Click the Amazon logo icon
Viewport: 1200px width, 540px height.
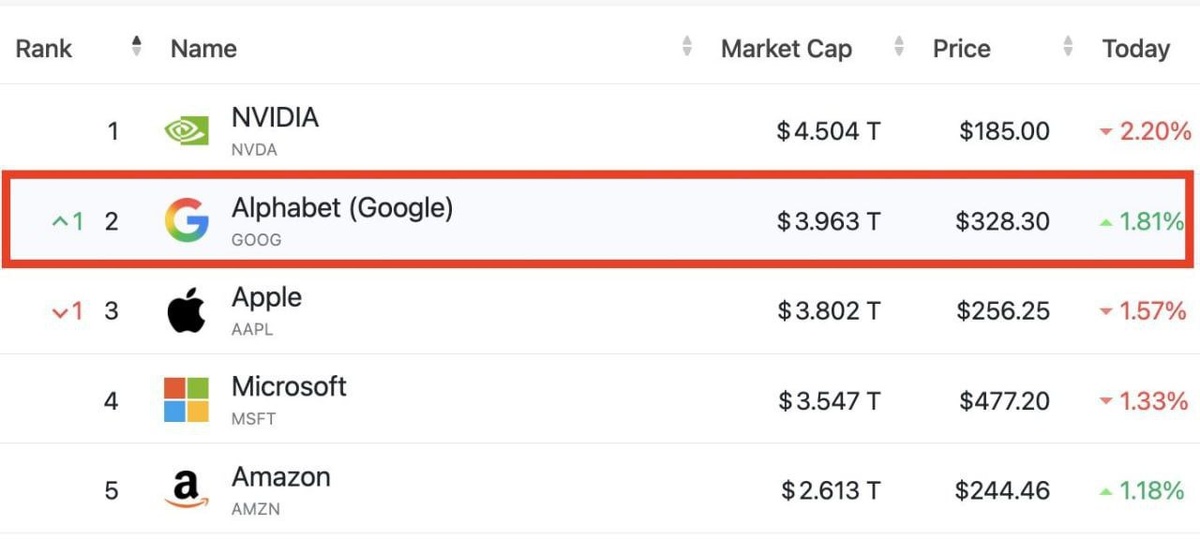[x=186, y=490]
